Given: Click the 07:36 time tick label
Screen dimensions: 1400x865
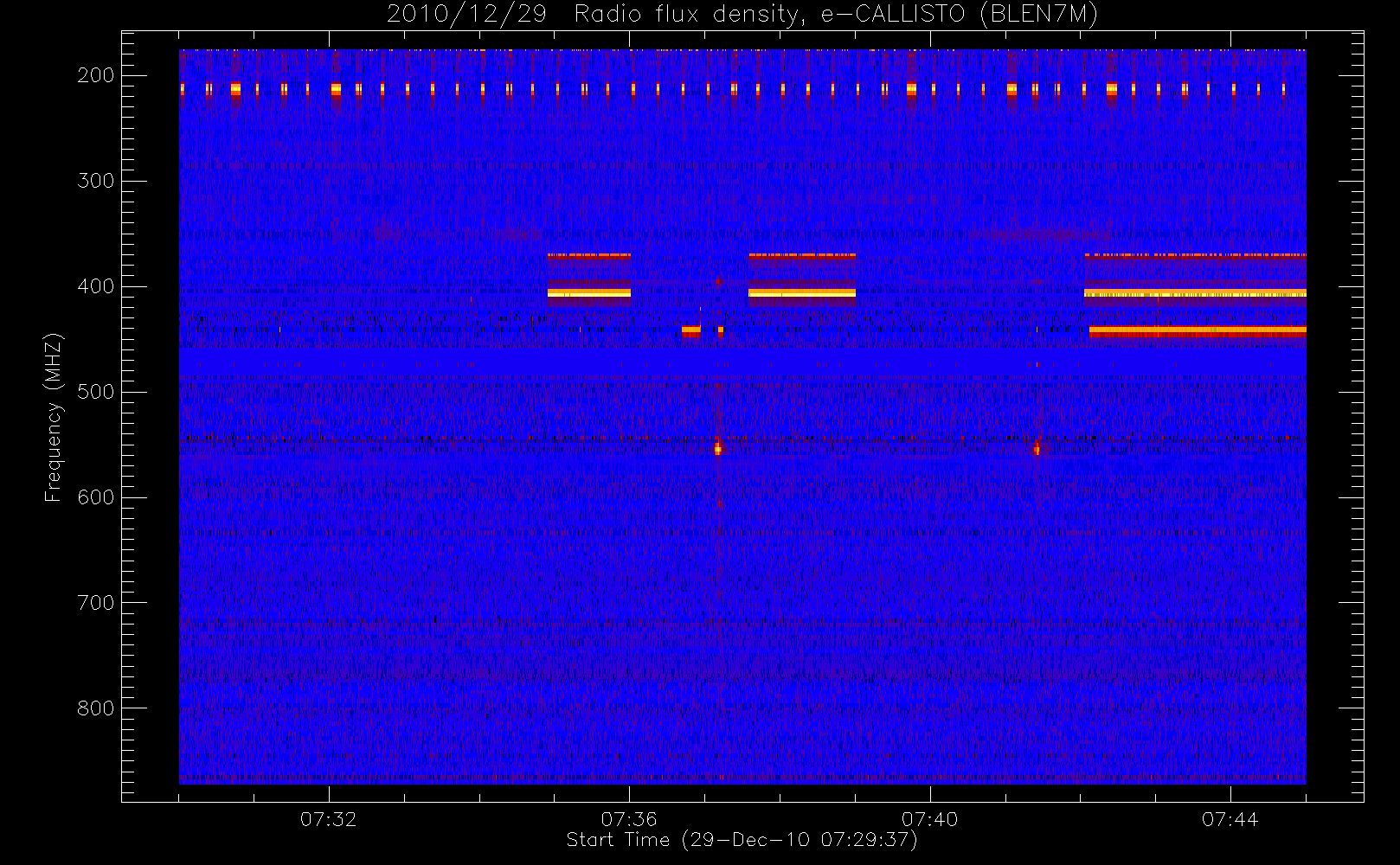Looking at the screenshot, I should point(629,818).
